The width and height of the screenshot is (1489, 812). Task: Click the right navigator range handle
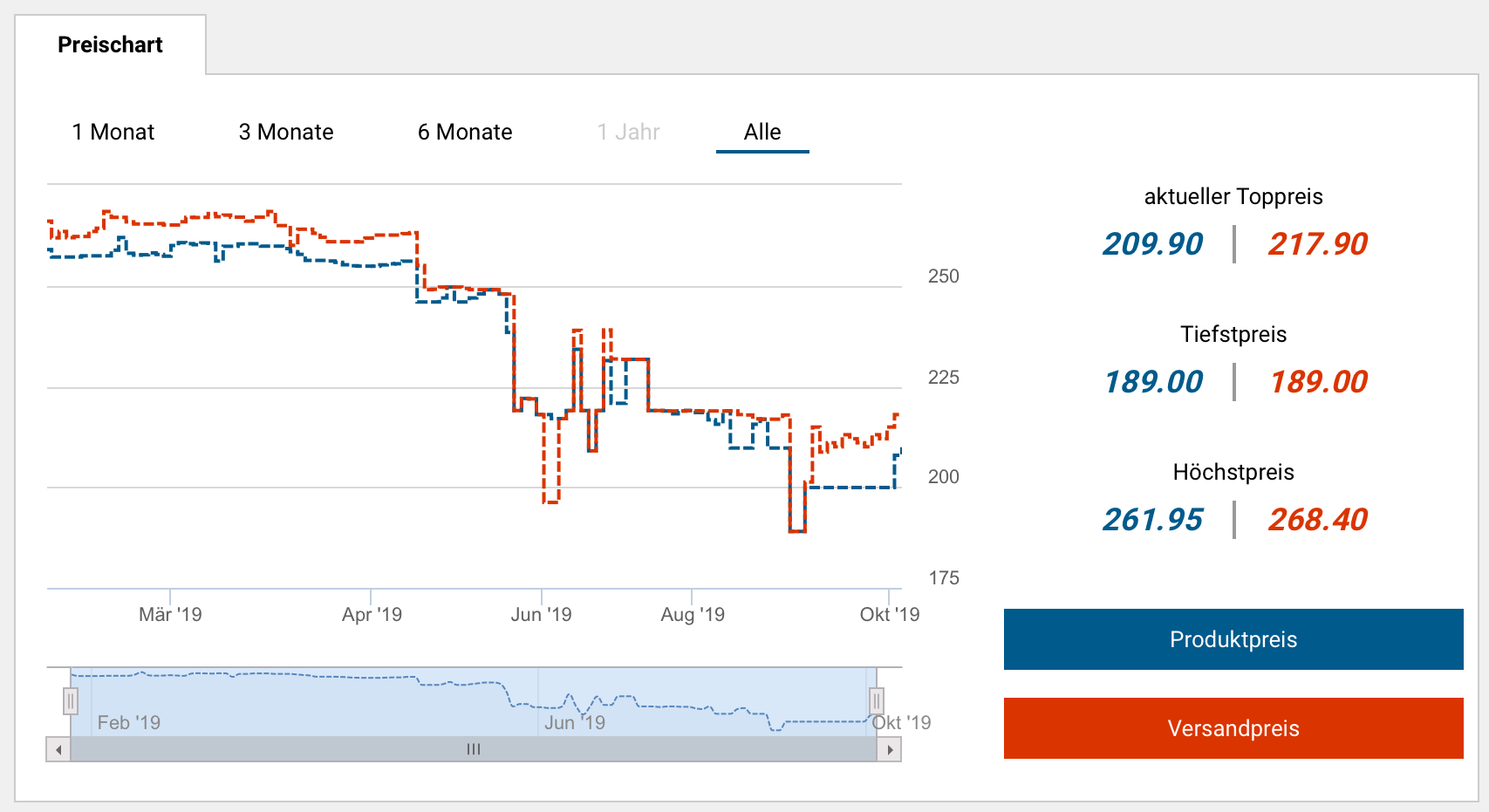point(877,700)
